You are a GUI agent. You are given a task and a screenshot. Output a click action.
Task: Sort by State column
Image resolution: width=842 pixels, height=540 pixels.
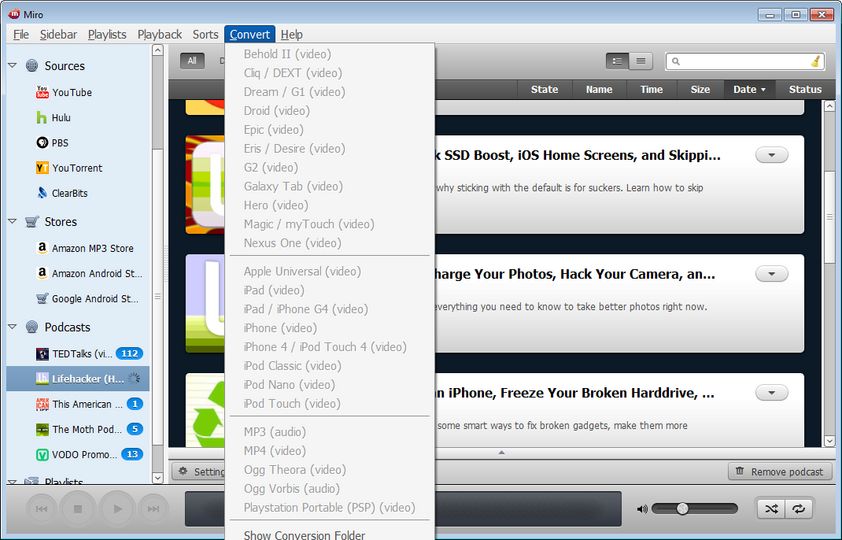point(545,90)
